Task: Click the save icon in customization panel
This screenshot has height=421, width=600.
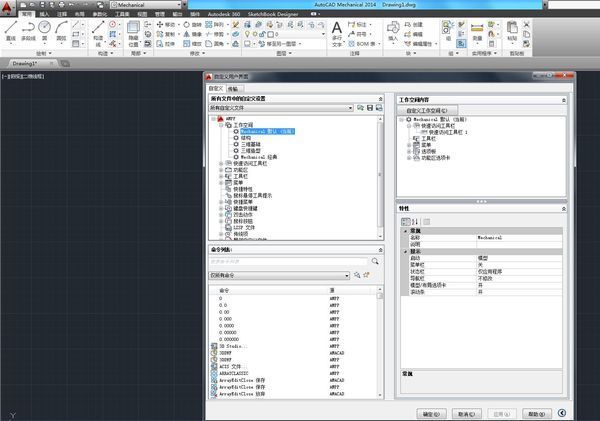Action: pyautogui.click(x=370, y=108)
